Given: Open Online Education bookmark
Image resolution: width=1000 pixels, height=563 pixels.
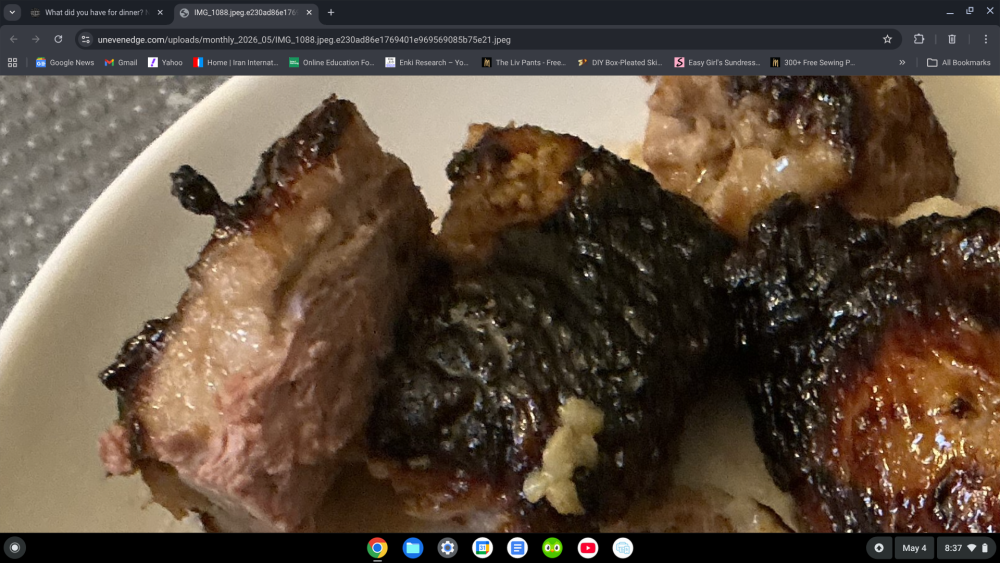Looking at the screenshot, I should pos(332,62).
